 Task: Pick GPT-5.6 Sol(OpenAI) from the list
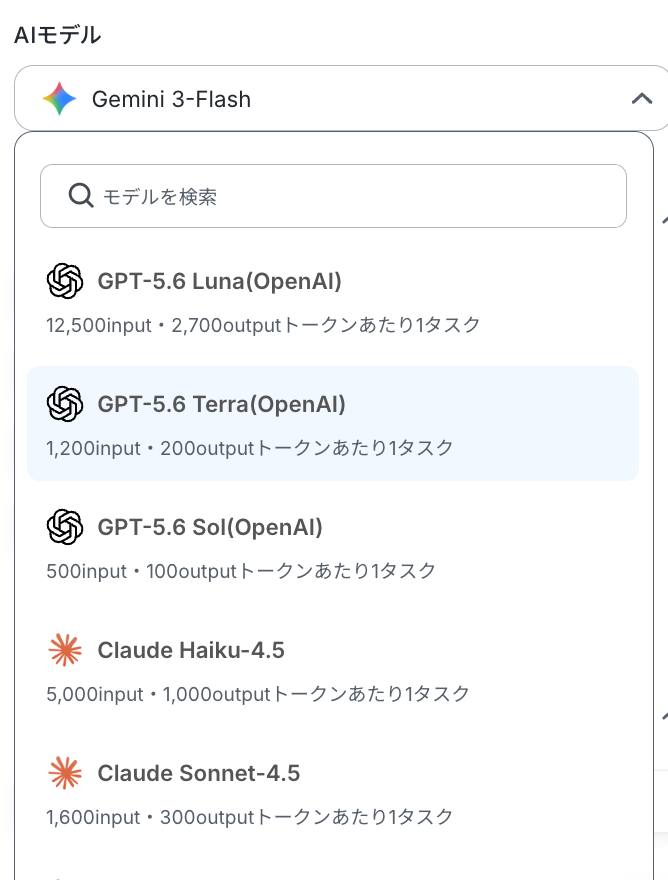[x=333, y=548]
